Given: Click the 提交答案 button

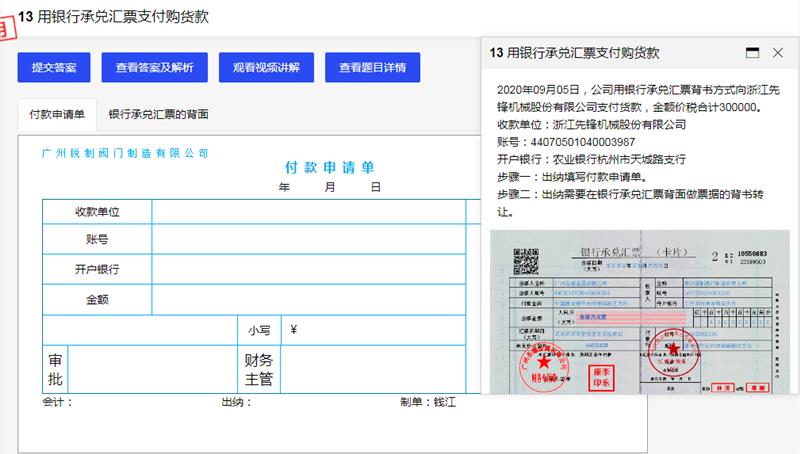Looking at the screenshot, I should (x=54, y=68).
